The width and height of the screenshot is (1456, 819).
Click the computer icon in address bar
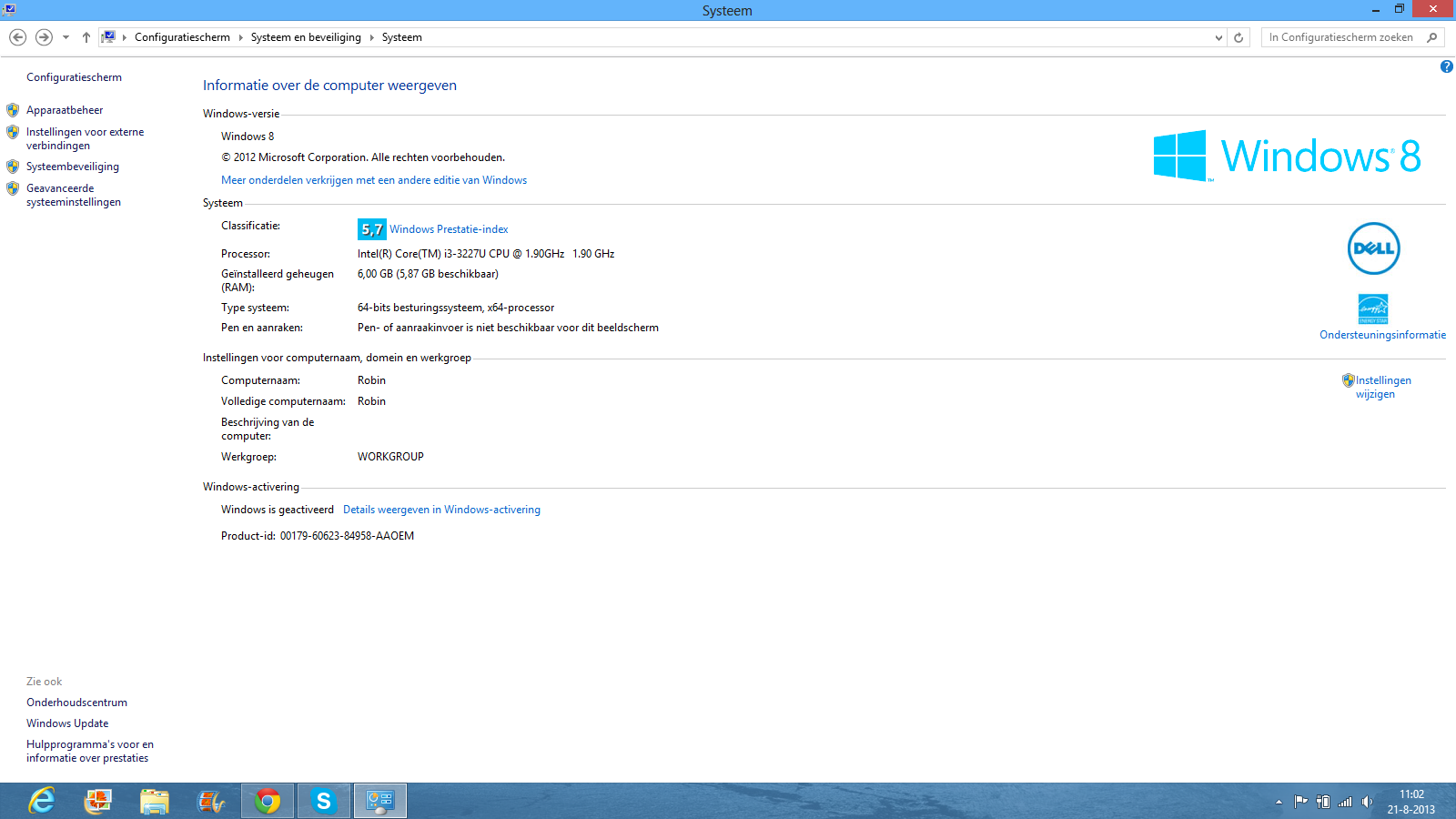coord(108,37)
